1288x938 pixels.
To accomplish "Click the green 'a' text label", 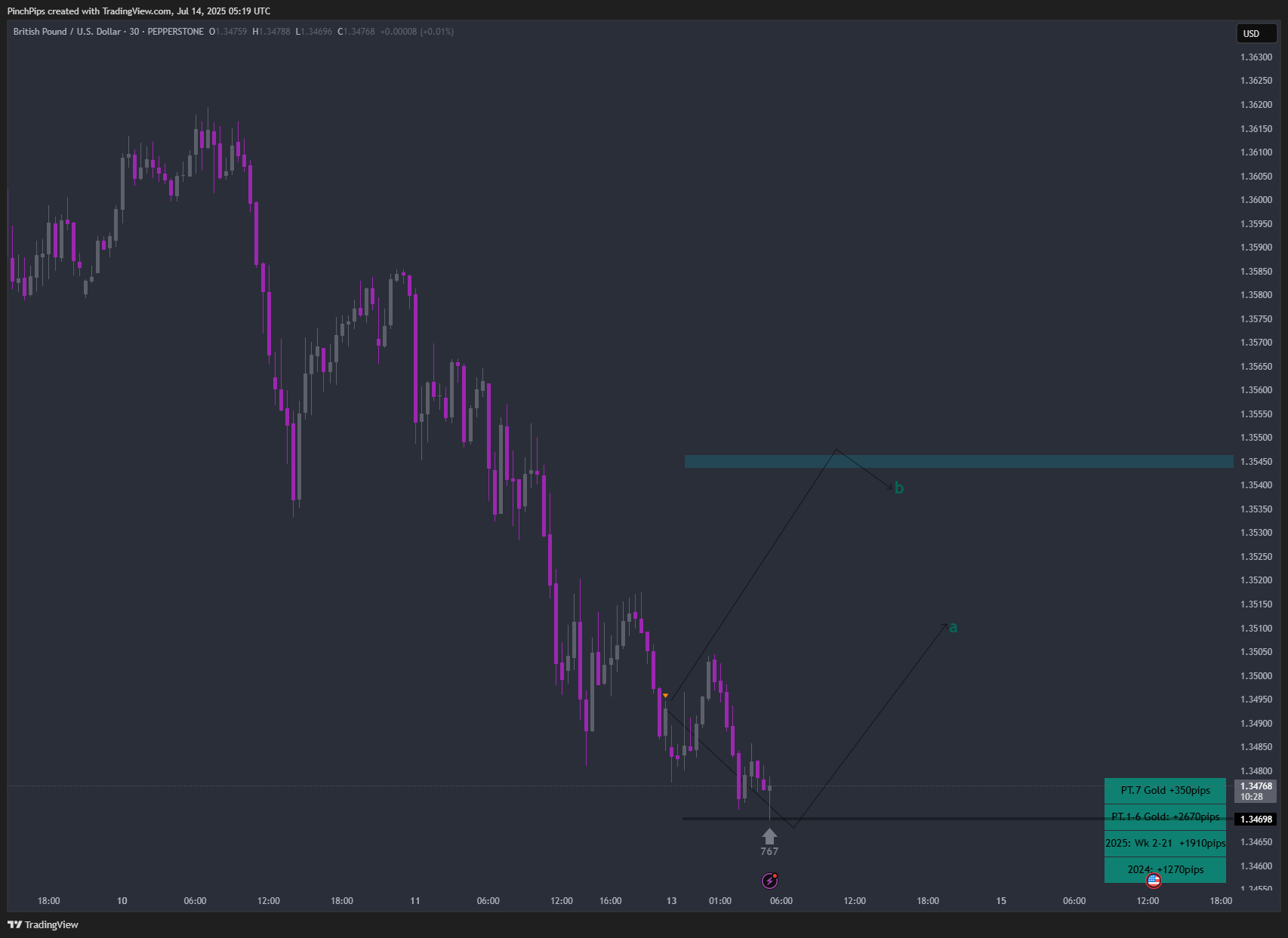I will [x=953, y=627].
